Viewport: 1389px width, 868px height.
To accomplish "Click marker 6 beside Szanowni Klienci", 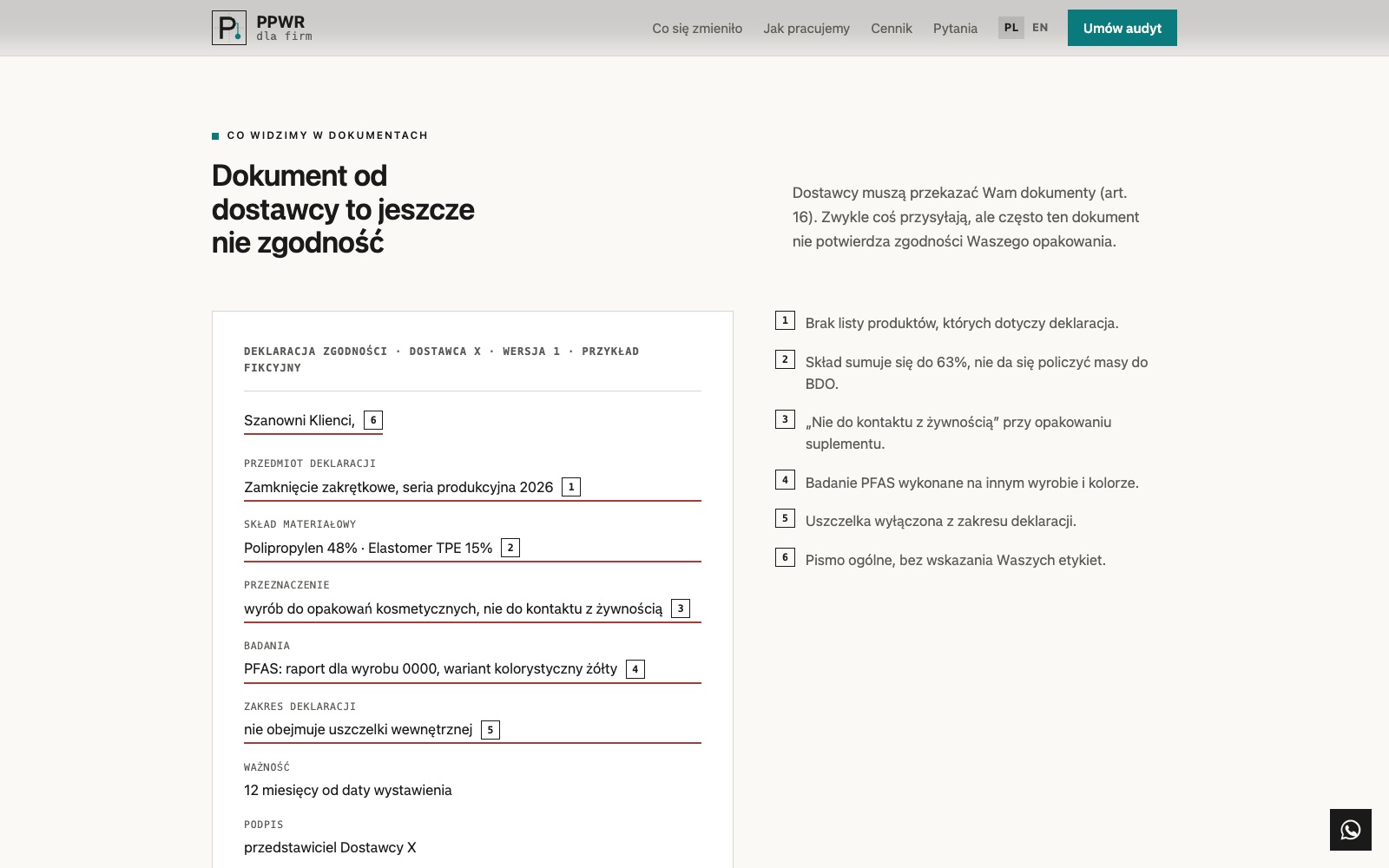I will point(373,420).
